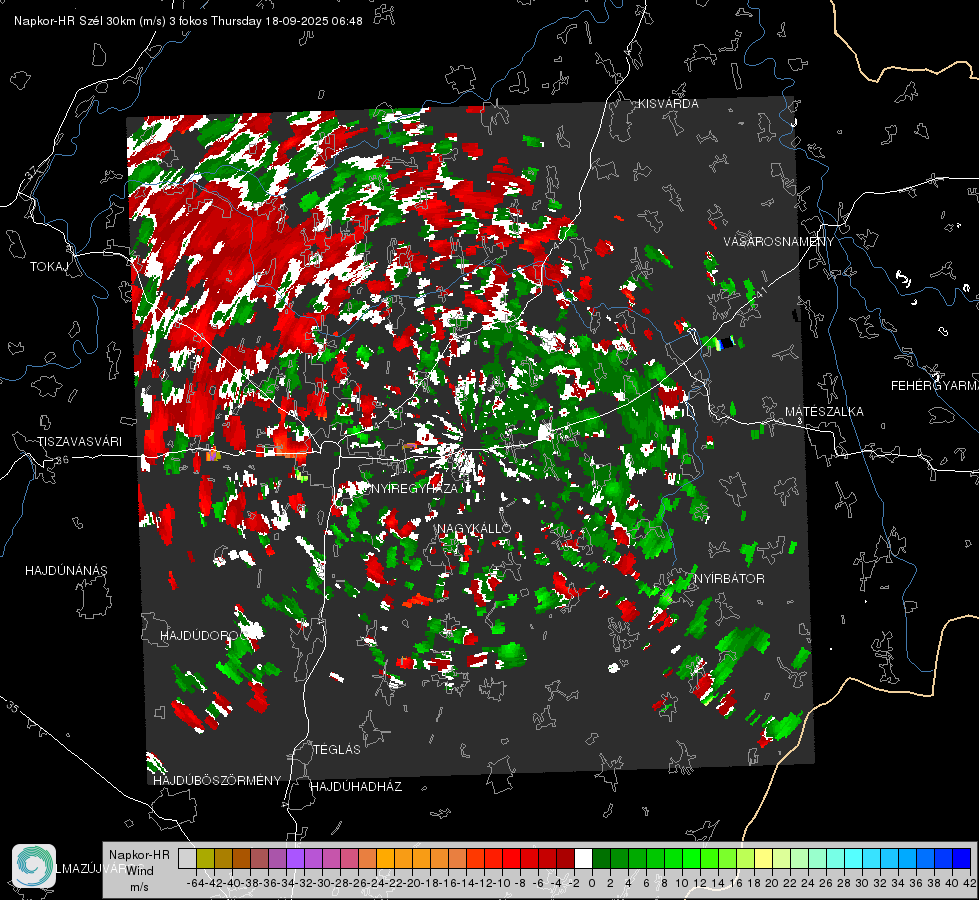The image size is (979, 900).
Task: Click the NYÍRBÁTOR town label
Action: click(729, 578)
